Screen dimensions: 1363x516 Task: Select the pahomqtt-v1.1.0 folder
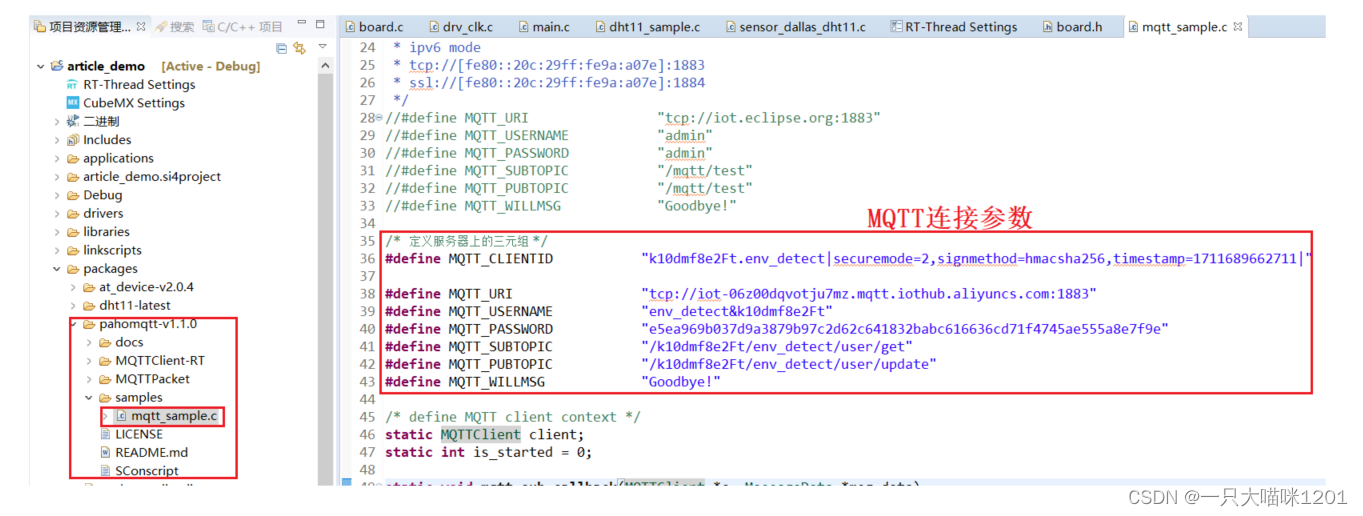[x=147, y=324]
